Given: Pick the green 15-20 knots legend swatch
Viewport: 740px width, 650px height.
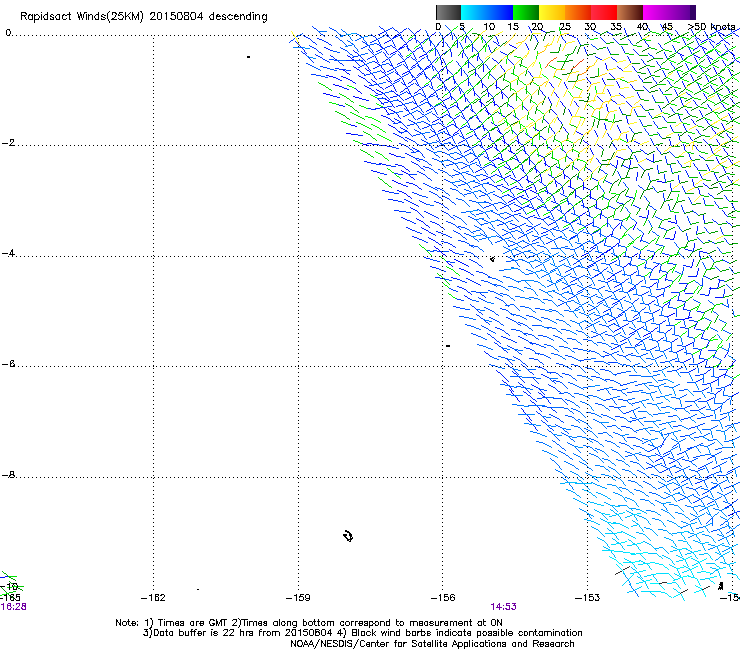Looking at the screenshot, I should pyautogui.click(x=526, y=12).
